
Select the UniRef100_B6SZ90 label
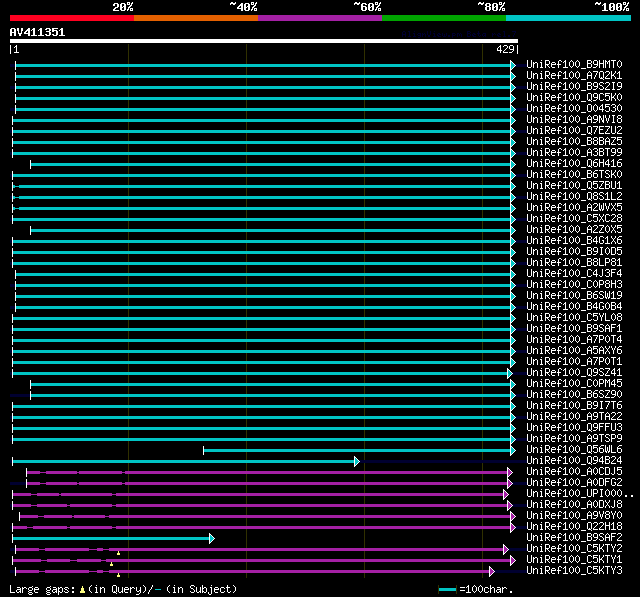click(574, 395)
